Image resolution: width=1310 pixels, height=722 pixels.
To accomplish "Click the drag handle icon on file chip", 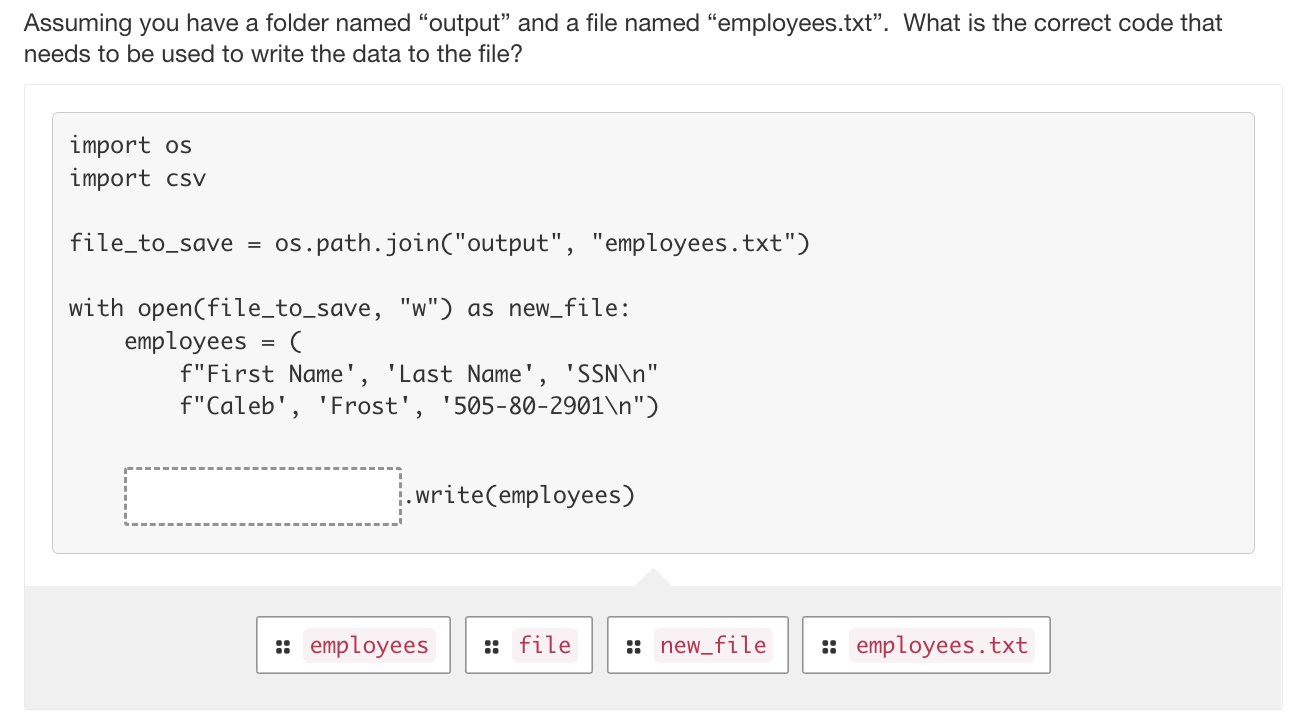I will click(x=491, y=645).
